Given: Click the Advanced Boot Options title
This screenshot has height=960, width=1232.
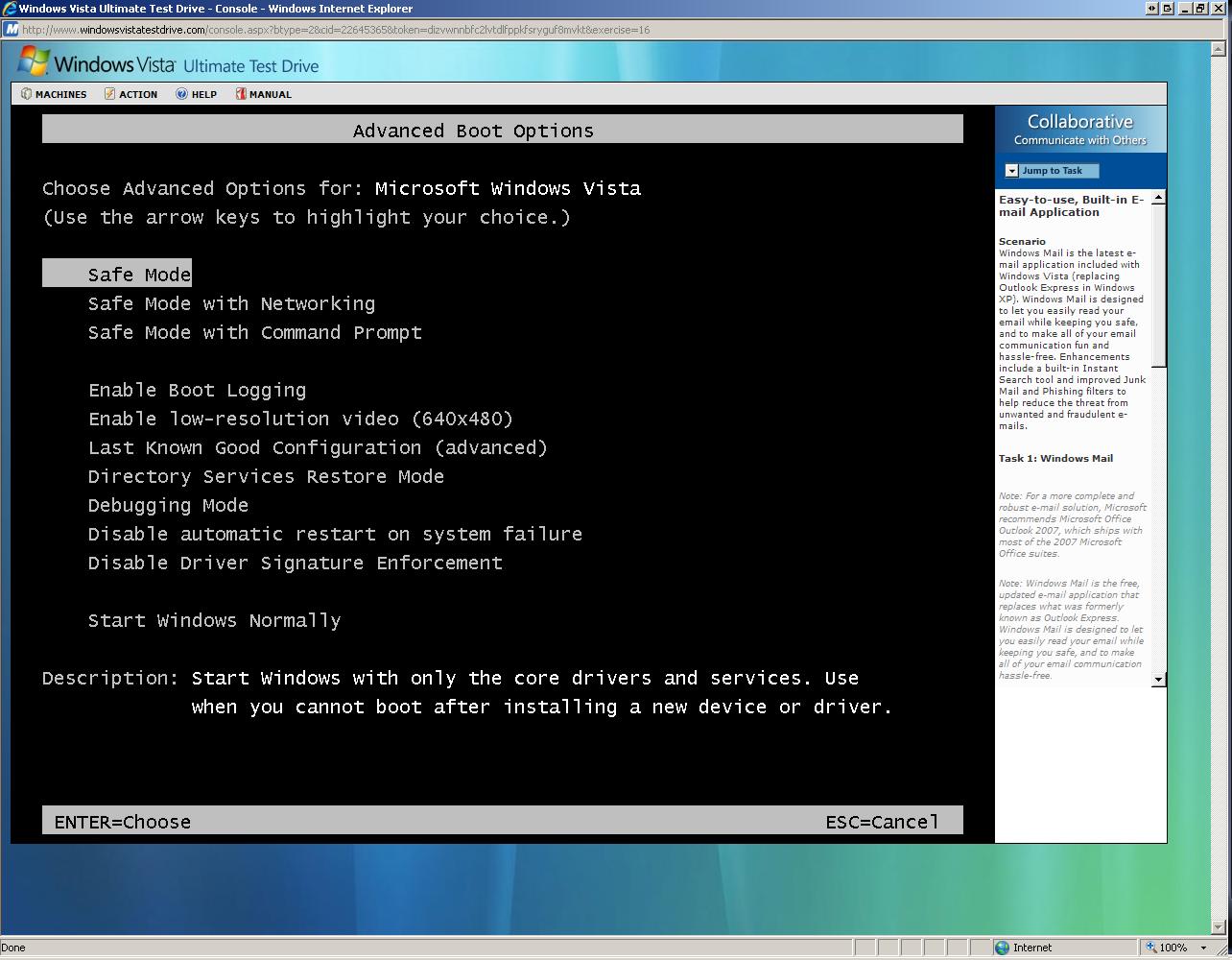Looking at the screenshot, I should click(473, 131).
